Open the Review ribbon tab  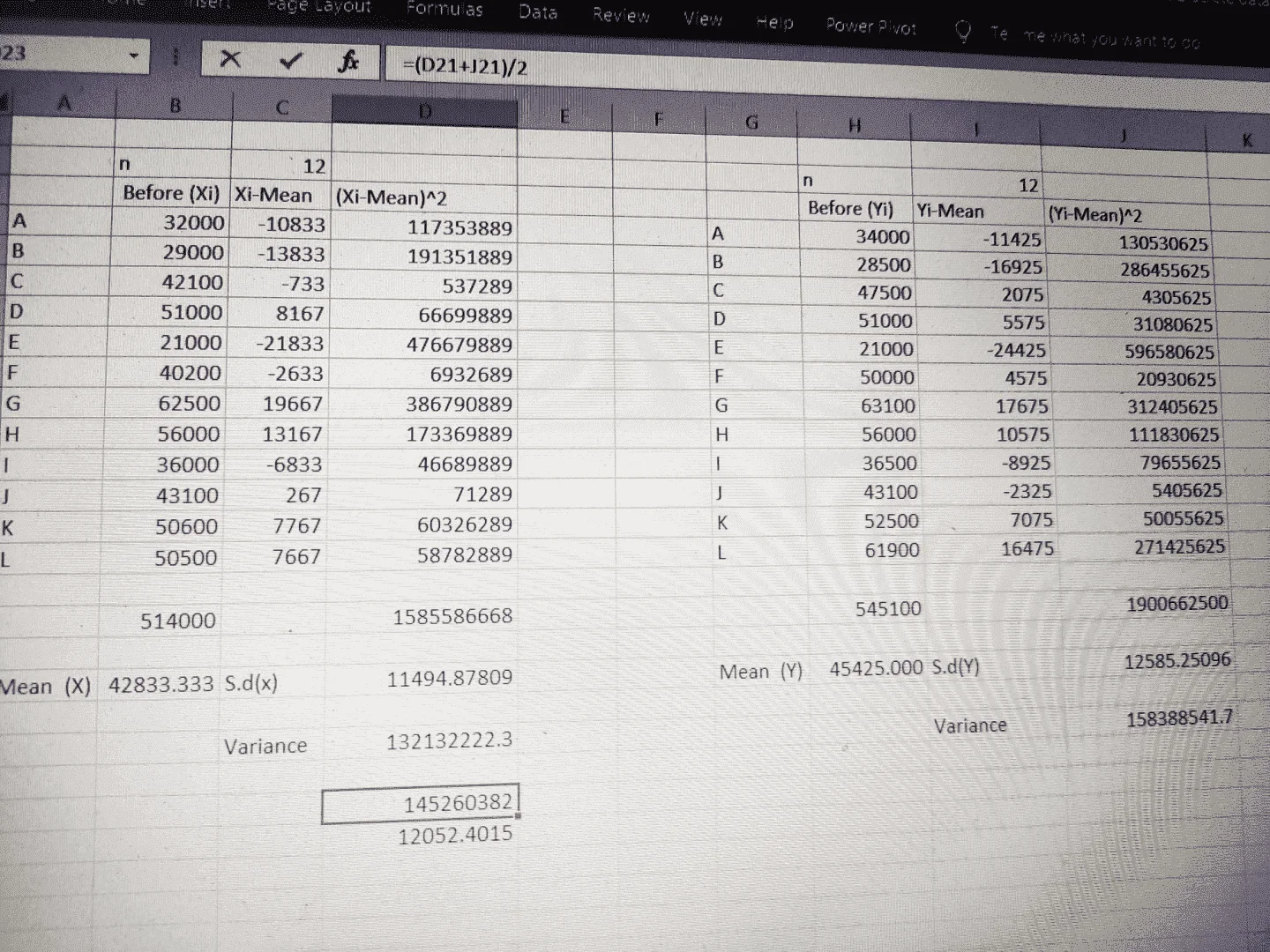coord(621,16)
